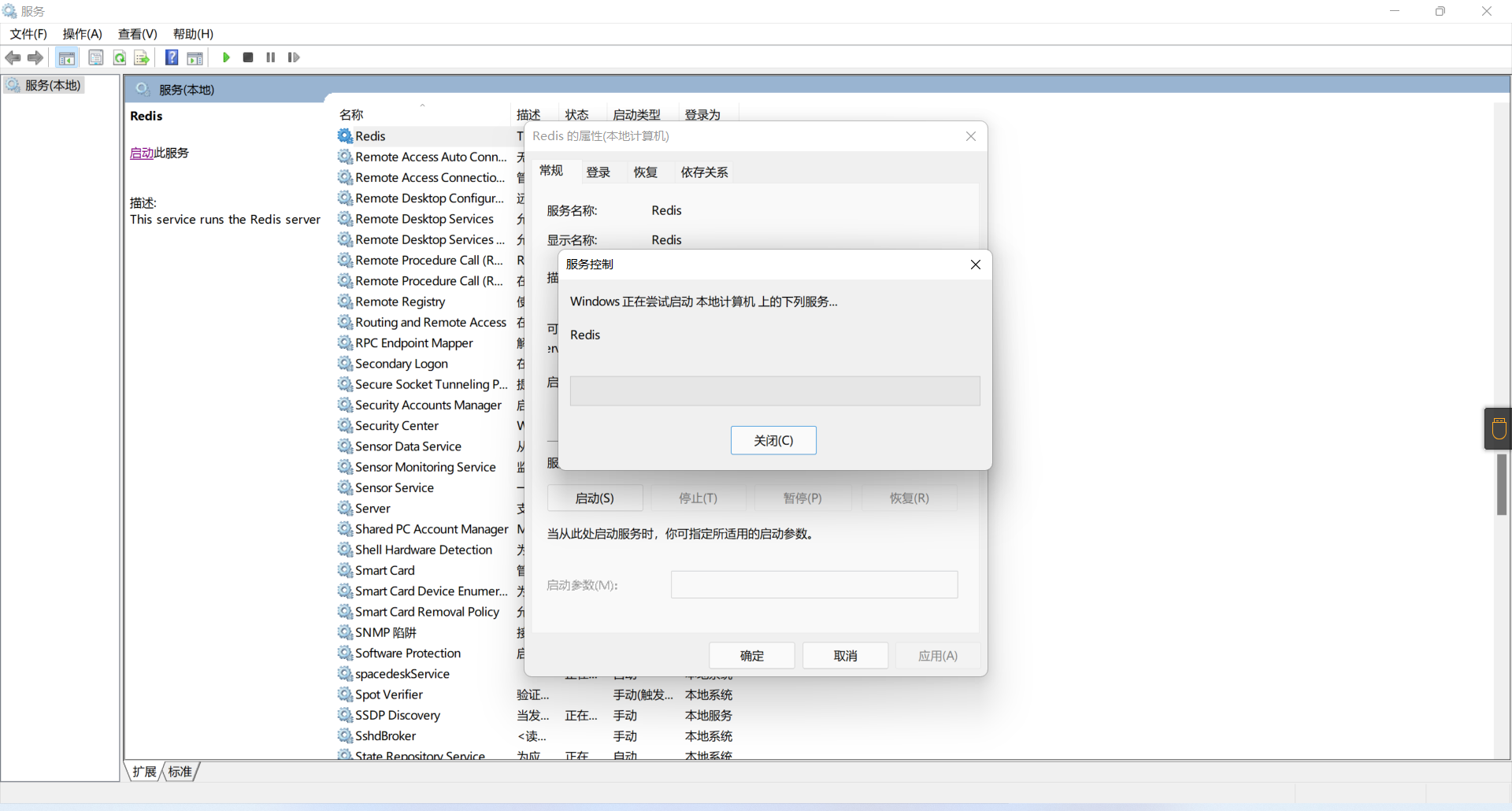Click the gear icon for Shell Hardware Detection
The image size is (1512, 811).
pos(345,550)
